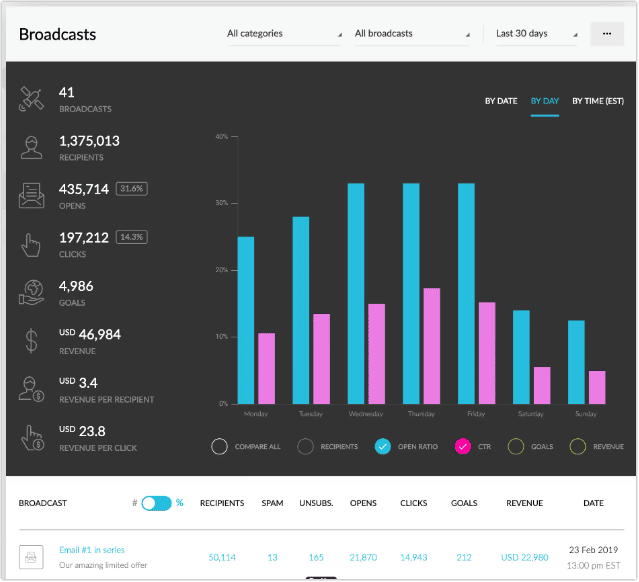Click the RECIPIENTS column header

point(222,503)
